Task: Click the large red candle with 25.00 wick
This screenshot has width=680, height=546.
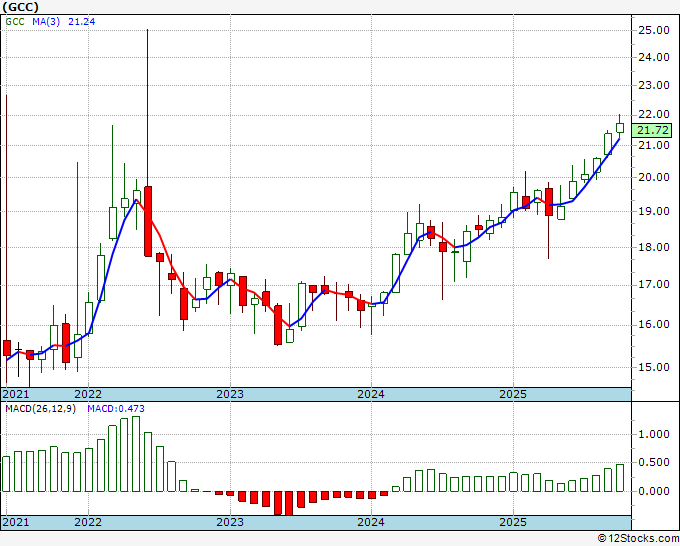Action: [148, 220]
